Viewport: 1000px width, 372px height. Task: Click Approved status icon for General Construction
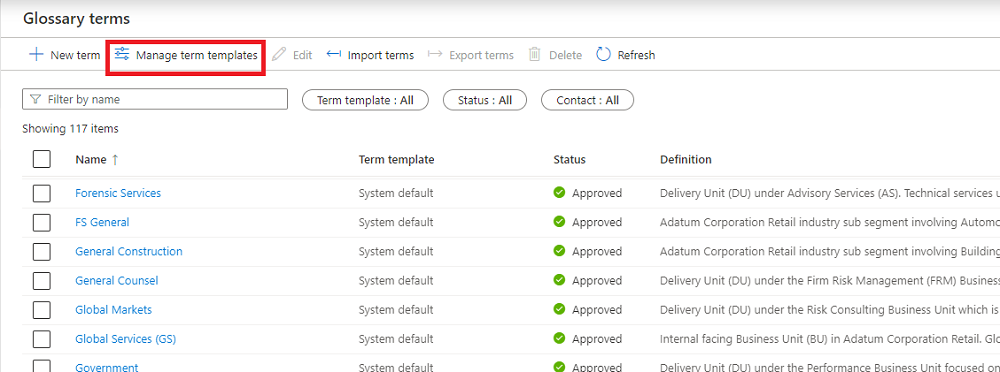(x=559, y=251)
